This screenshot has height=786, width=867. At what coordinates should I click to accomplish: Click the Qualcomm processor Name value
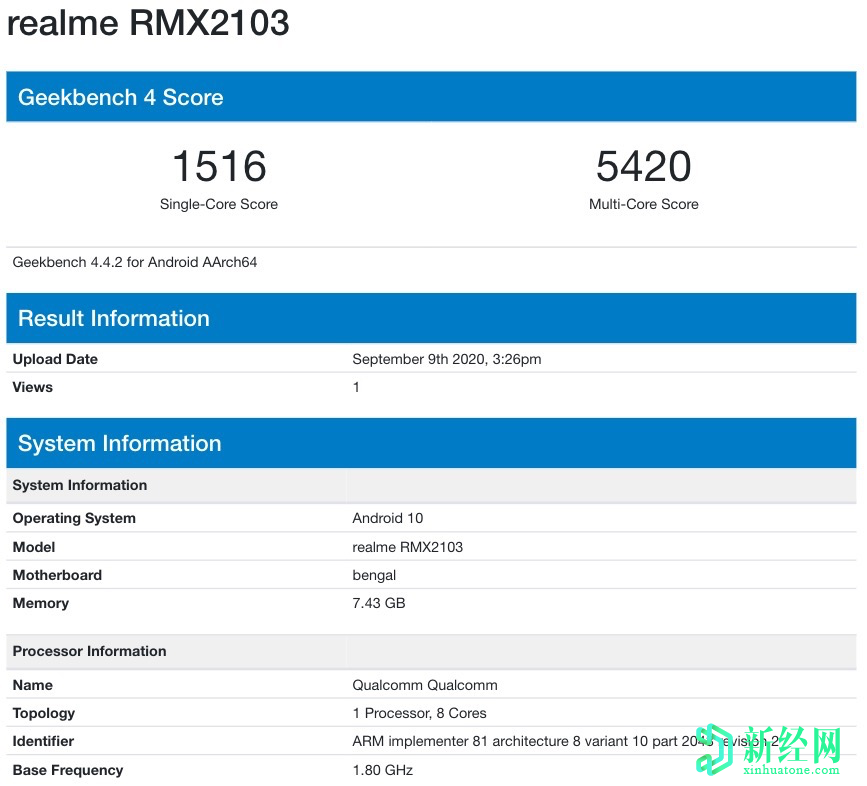(x=424, y=685)
